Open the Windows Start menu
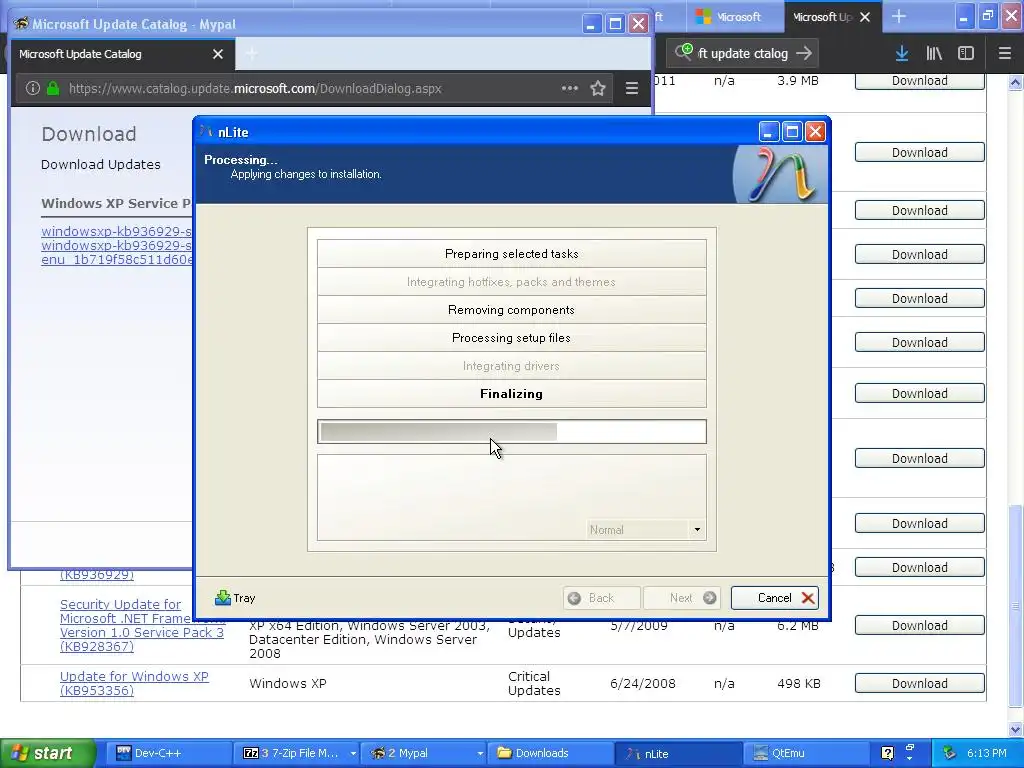Viewport: 1024px width, 768px height. (x=47, y=753)
